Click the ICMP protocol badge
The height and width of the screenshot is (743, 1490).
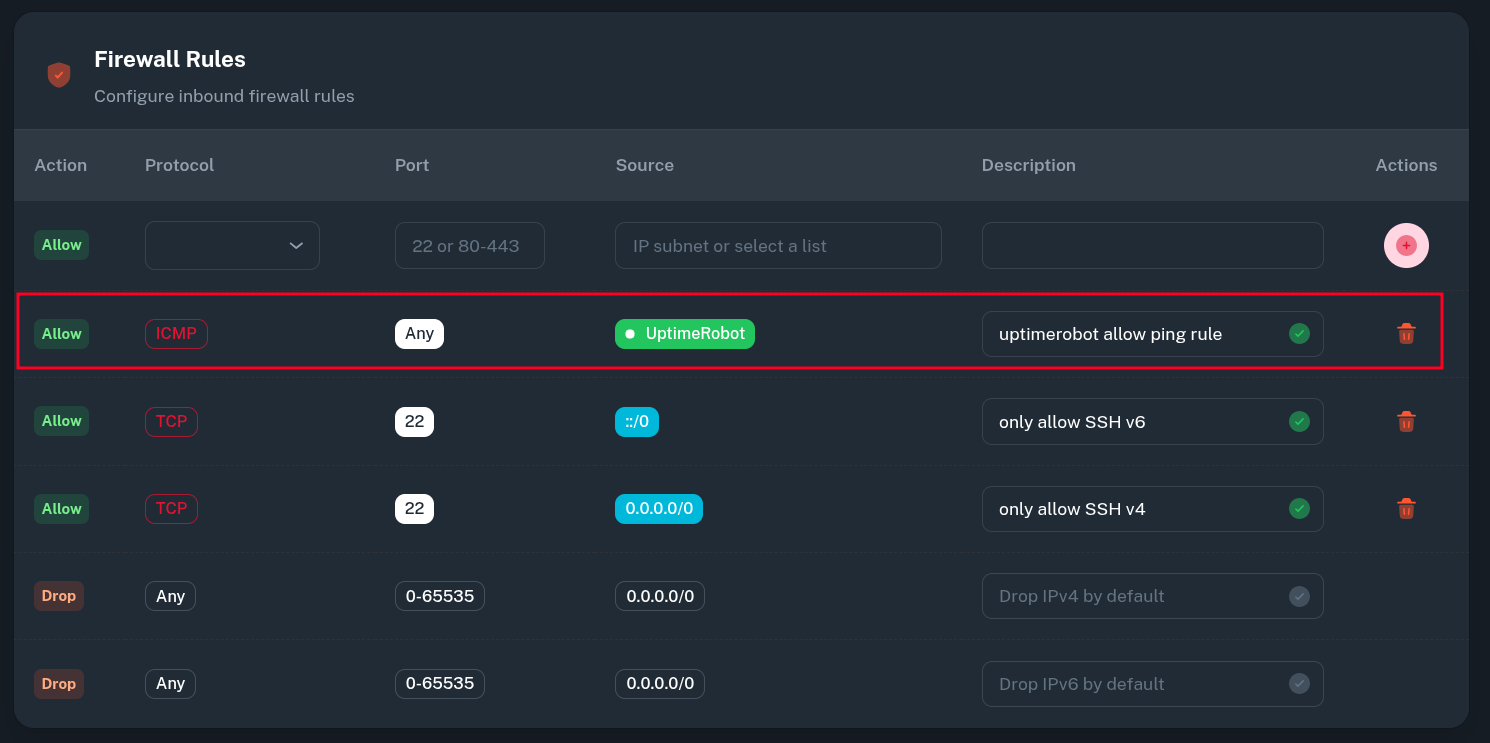click(176, 334)
